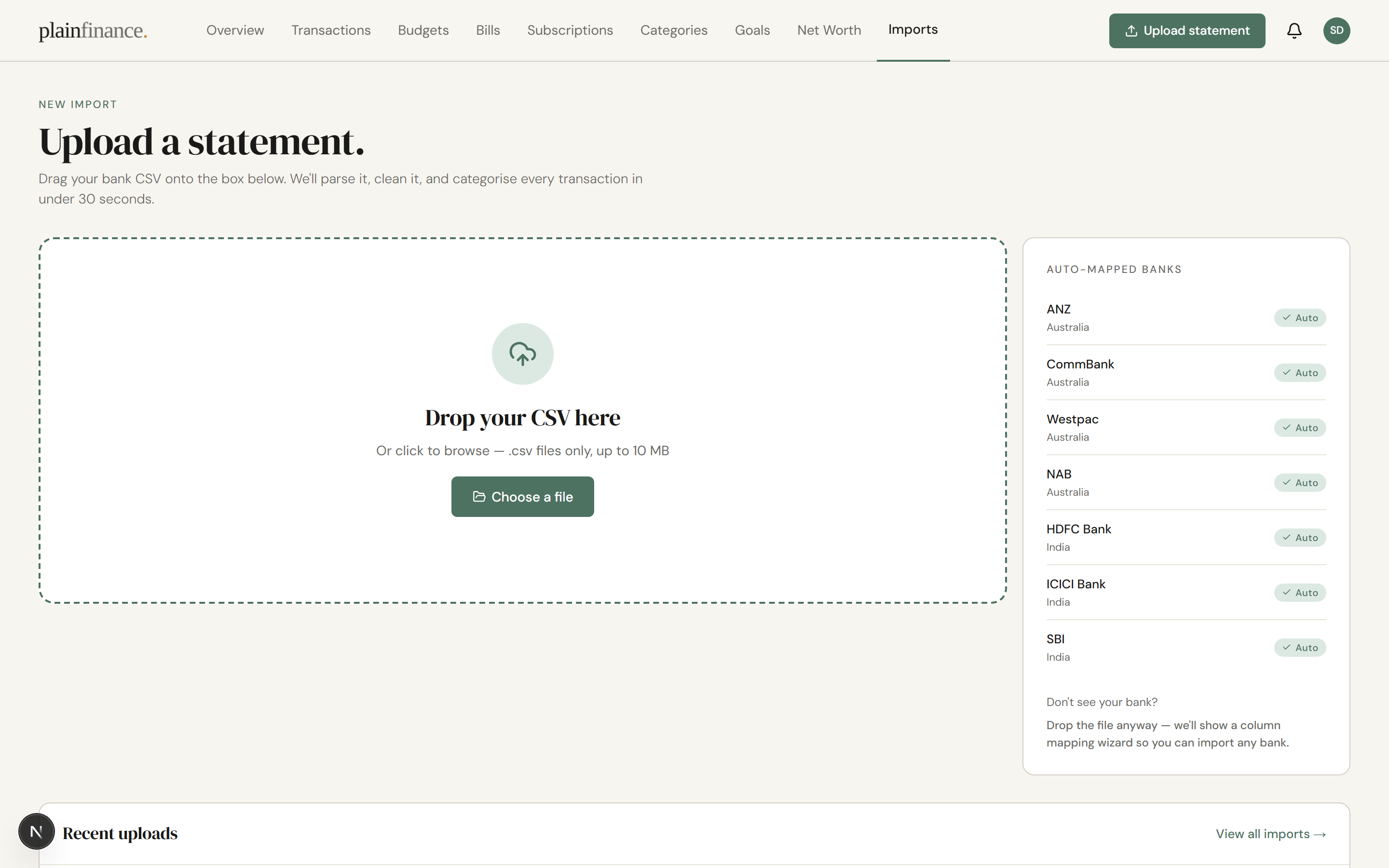This screenshot has width=1389, height=868.
Task: Select the ICICI Bank name
Action: click(1076, 584)
